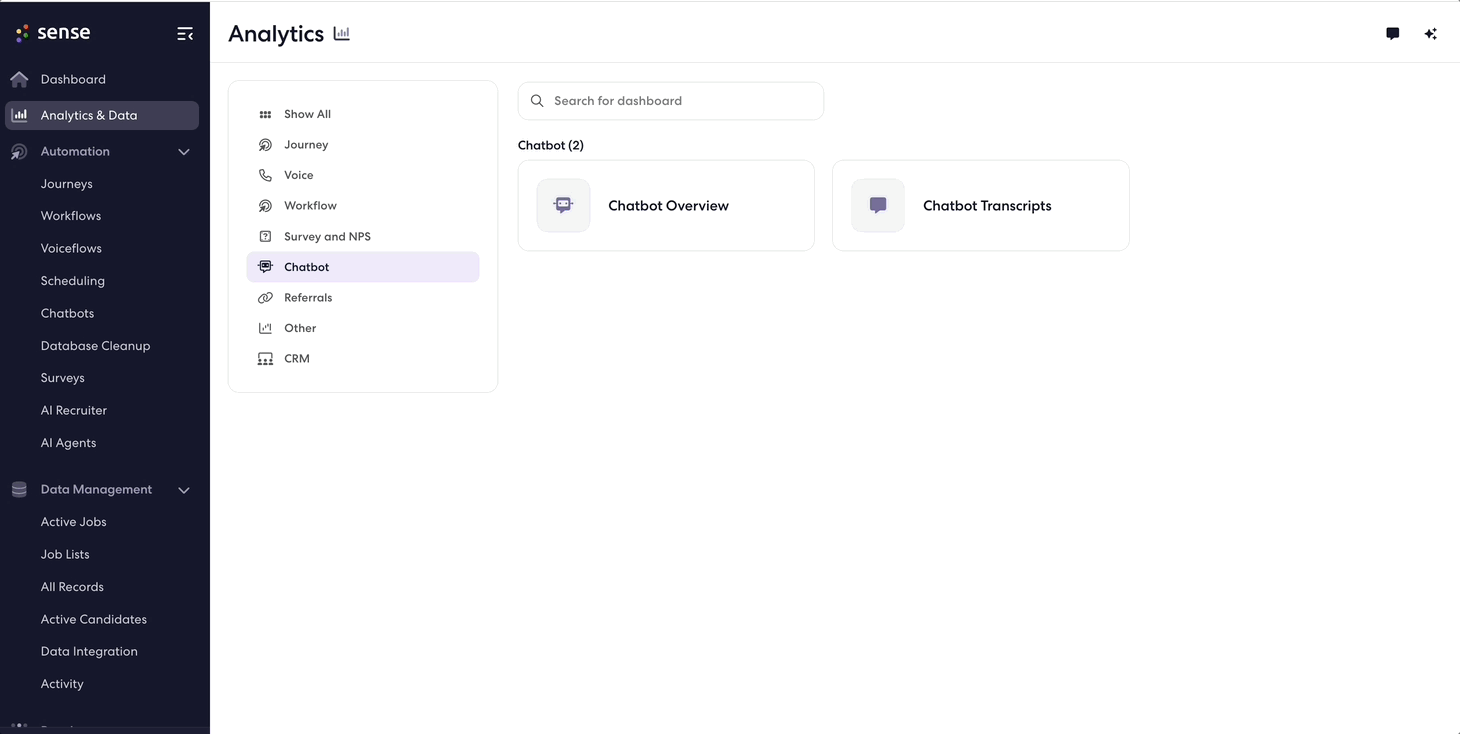Open the Chatbot Transcripts speech bubble icon

pyautogui.click(x=878, y=205)
